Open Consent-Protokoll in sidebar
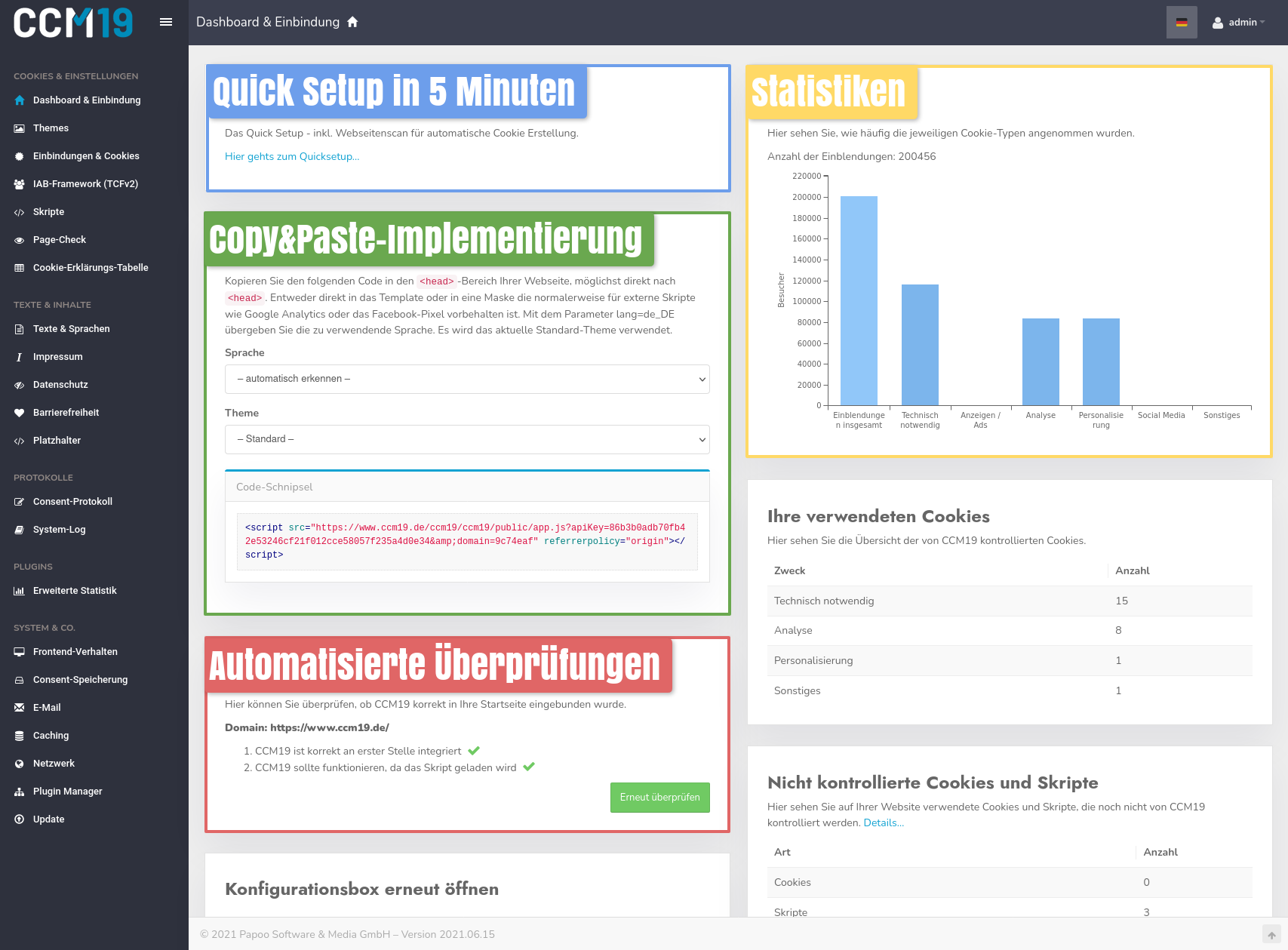 (72, 502)
